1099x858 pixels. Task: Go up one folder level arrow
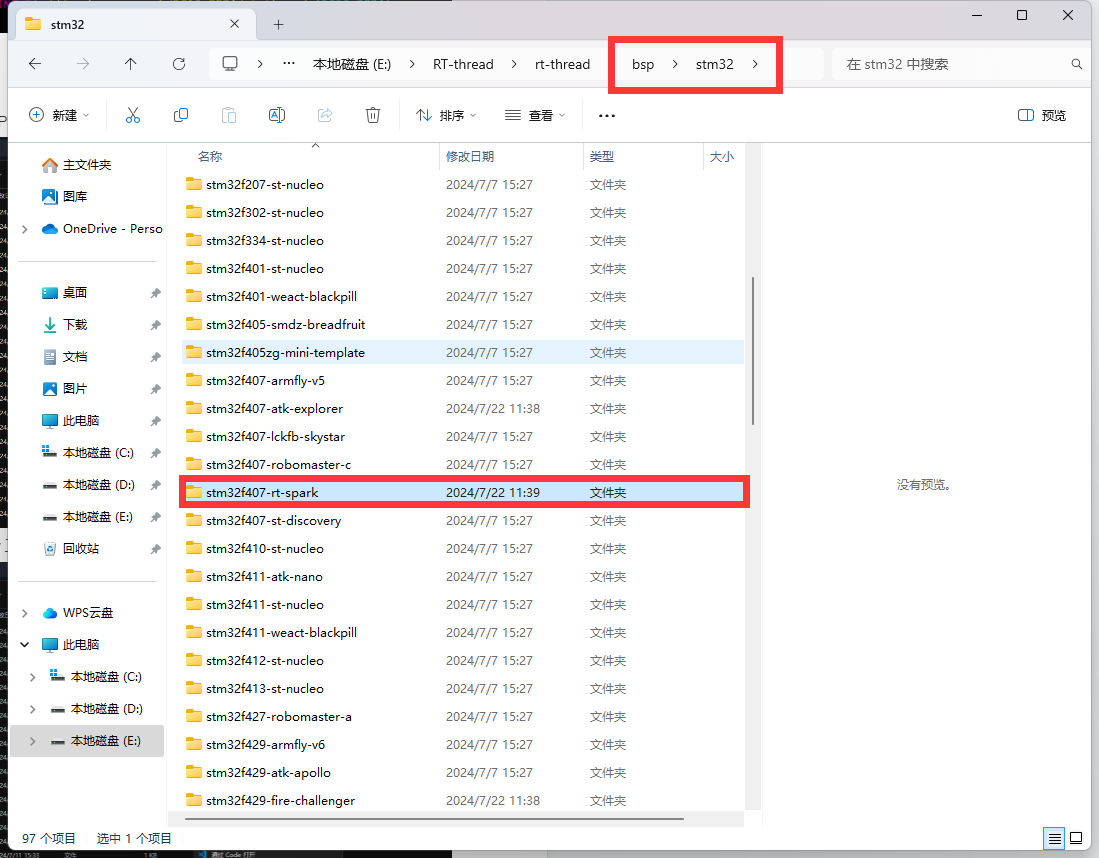[x=130, y=64]
